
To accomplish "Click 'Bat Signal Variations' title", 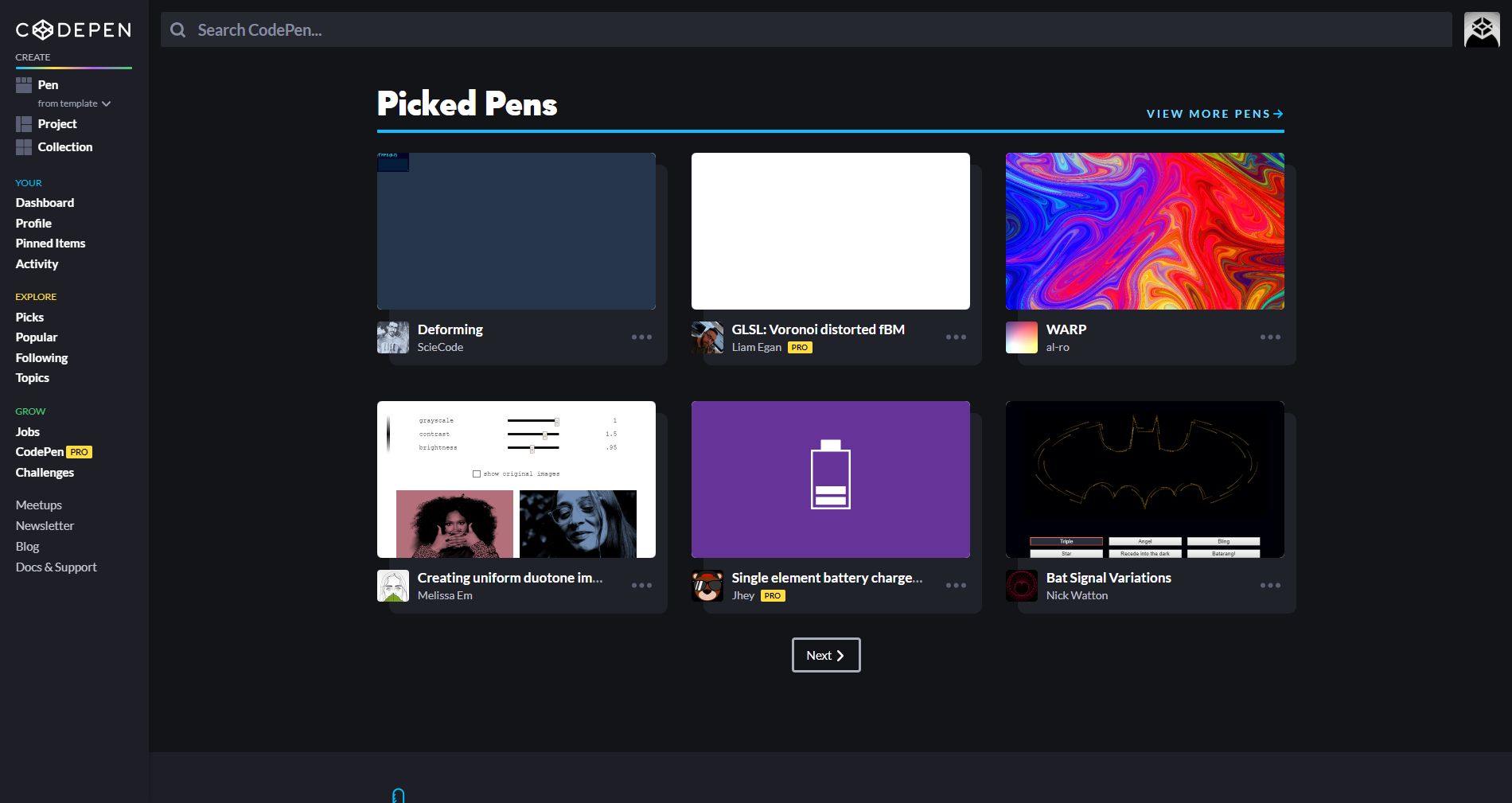I will point(1109,578).
